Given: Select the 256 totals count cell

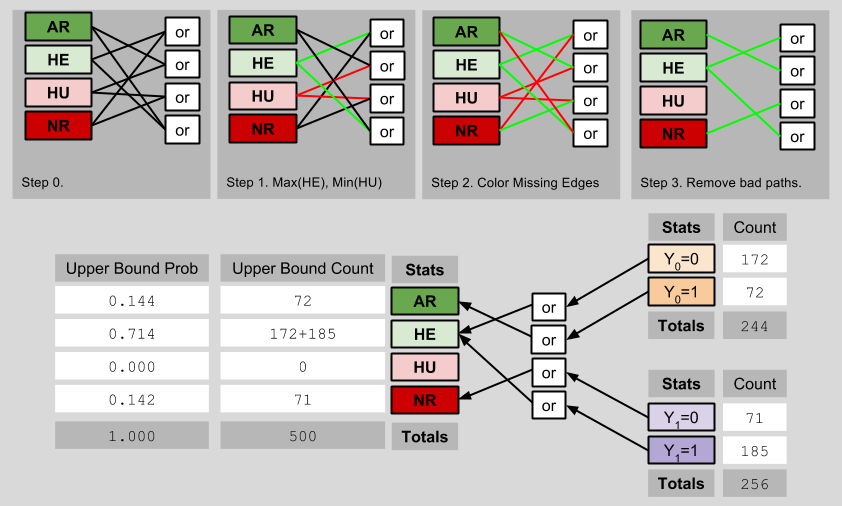Looking at the screenshot, I should pyautogui.click(x=754, y=483).
